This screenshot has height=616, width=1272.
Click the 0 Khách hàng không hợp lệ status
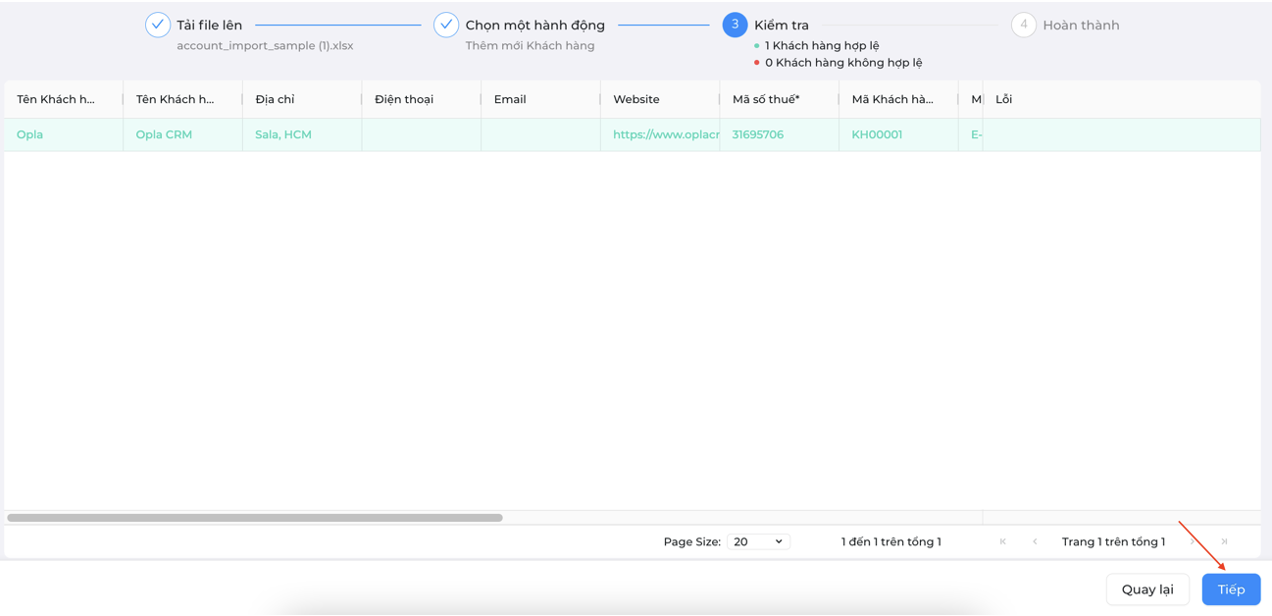click(x=844, y=62)
